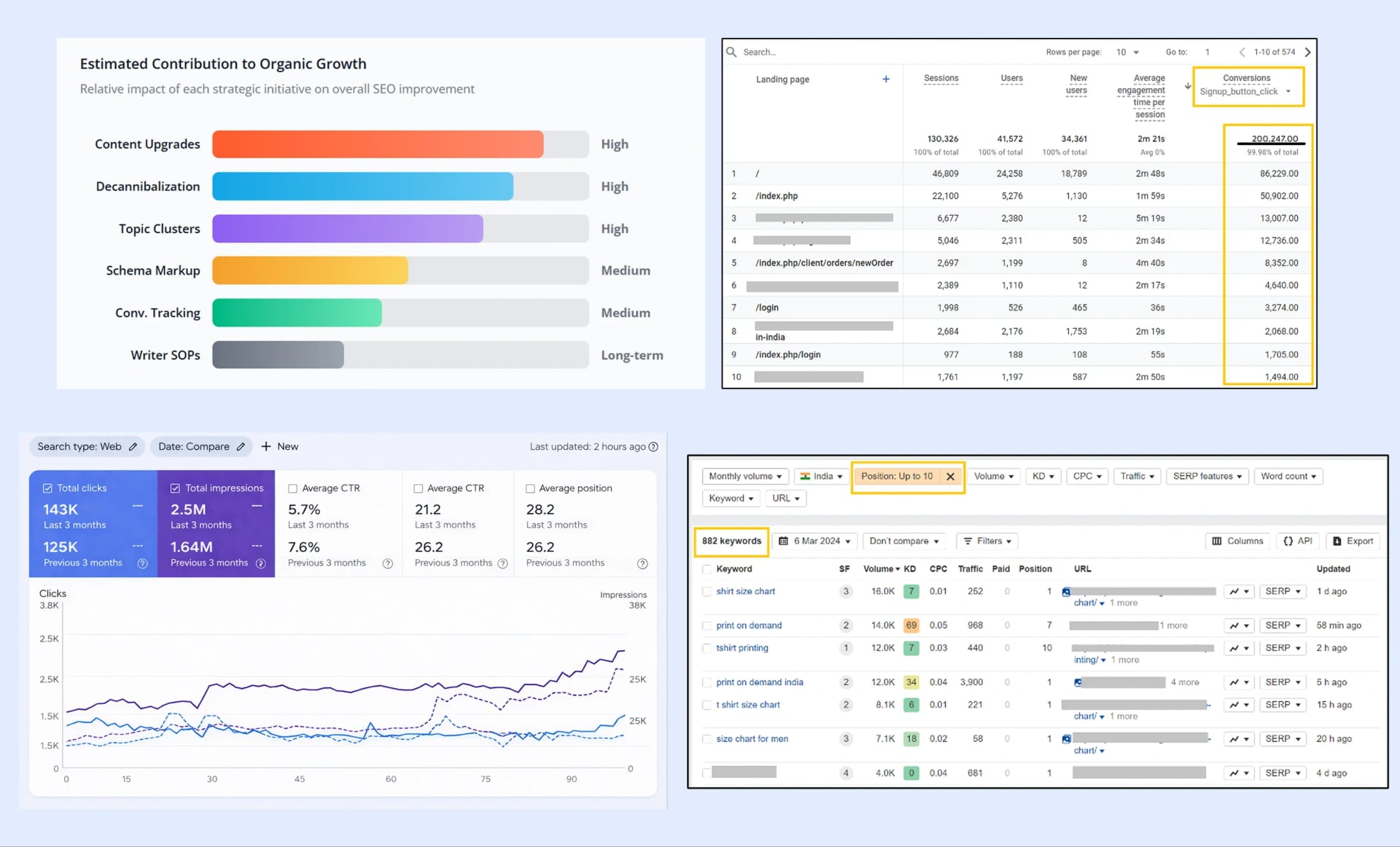Open trend chart icon for size chart for men

[1234, 739]
